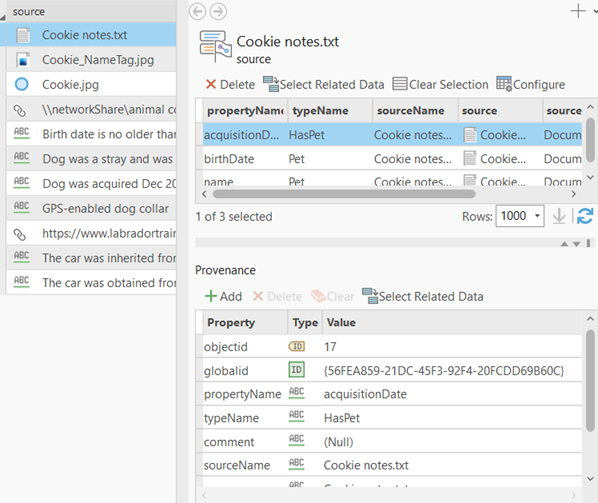Sort by typeName column header
Viewport: 598px width, 503px height.
330,111
